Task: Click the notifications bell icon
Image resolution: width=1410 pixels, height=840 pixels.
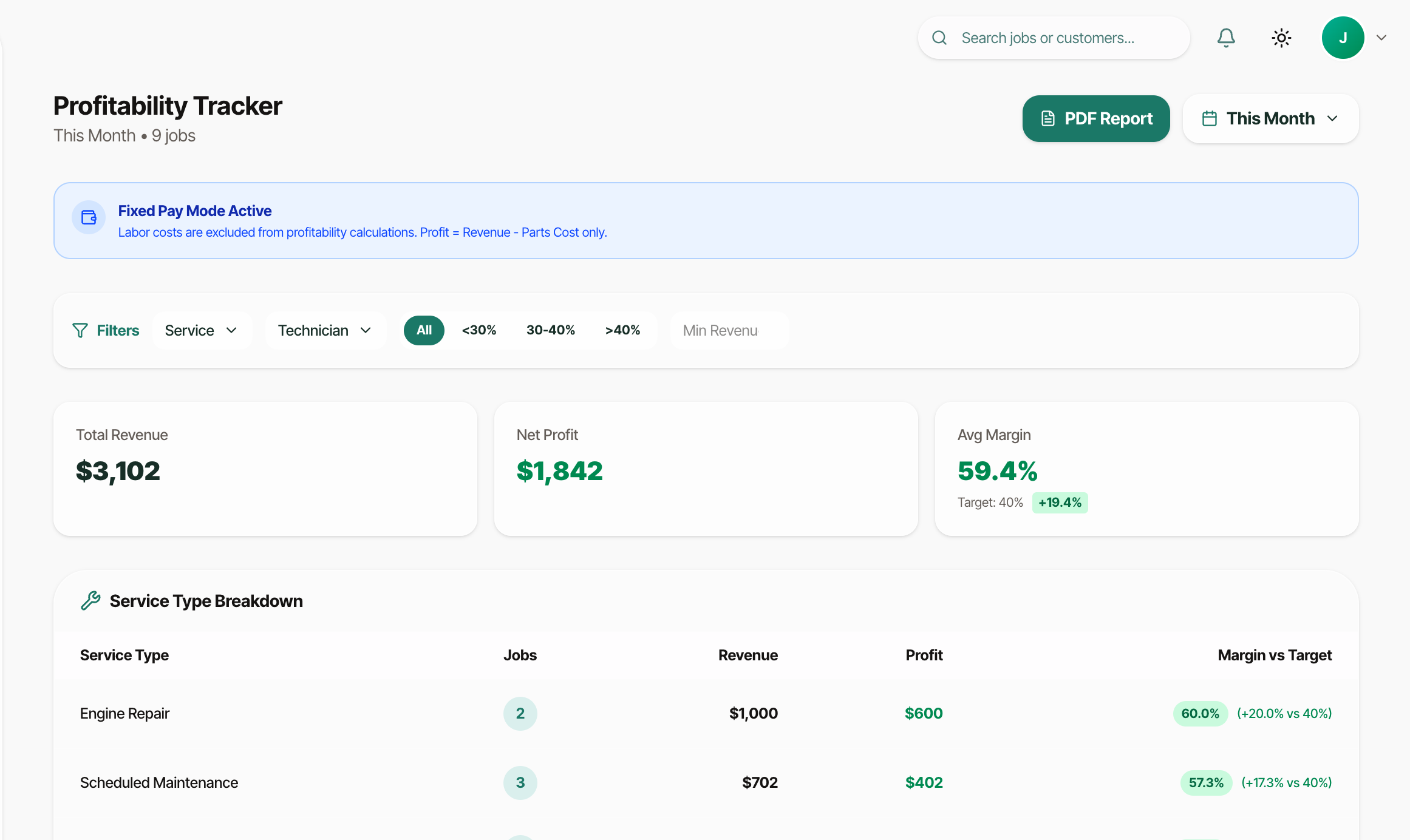Action: [1226, 38]
